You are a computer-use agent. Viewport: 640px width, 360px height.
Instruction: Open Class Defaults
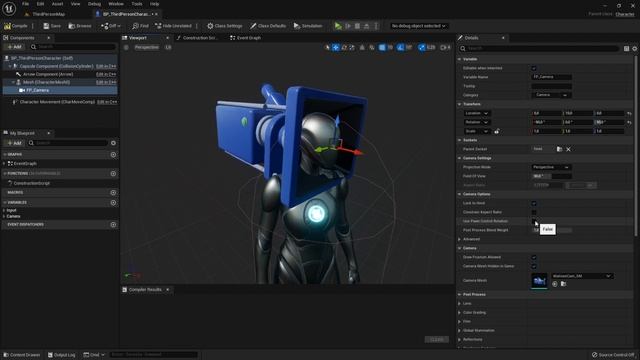click(268, 26)
